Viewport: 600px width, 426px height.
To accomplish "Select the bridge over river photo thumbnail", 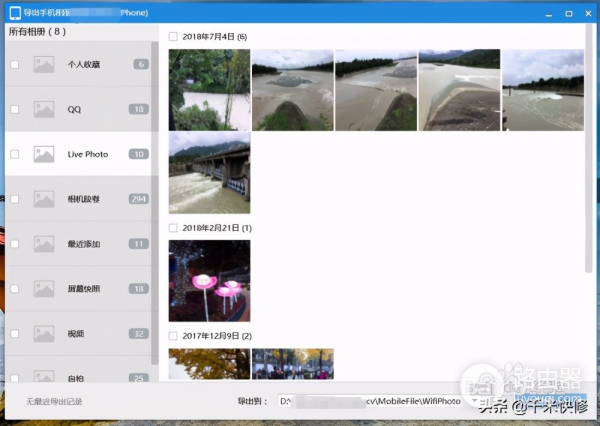I will point(209,173).
